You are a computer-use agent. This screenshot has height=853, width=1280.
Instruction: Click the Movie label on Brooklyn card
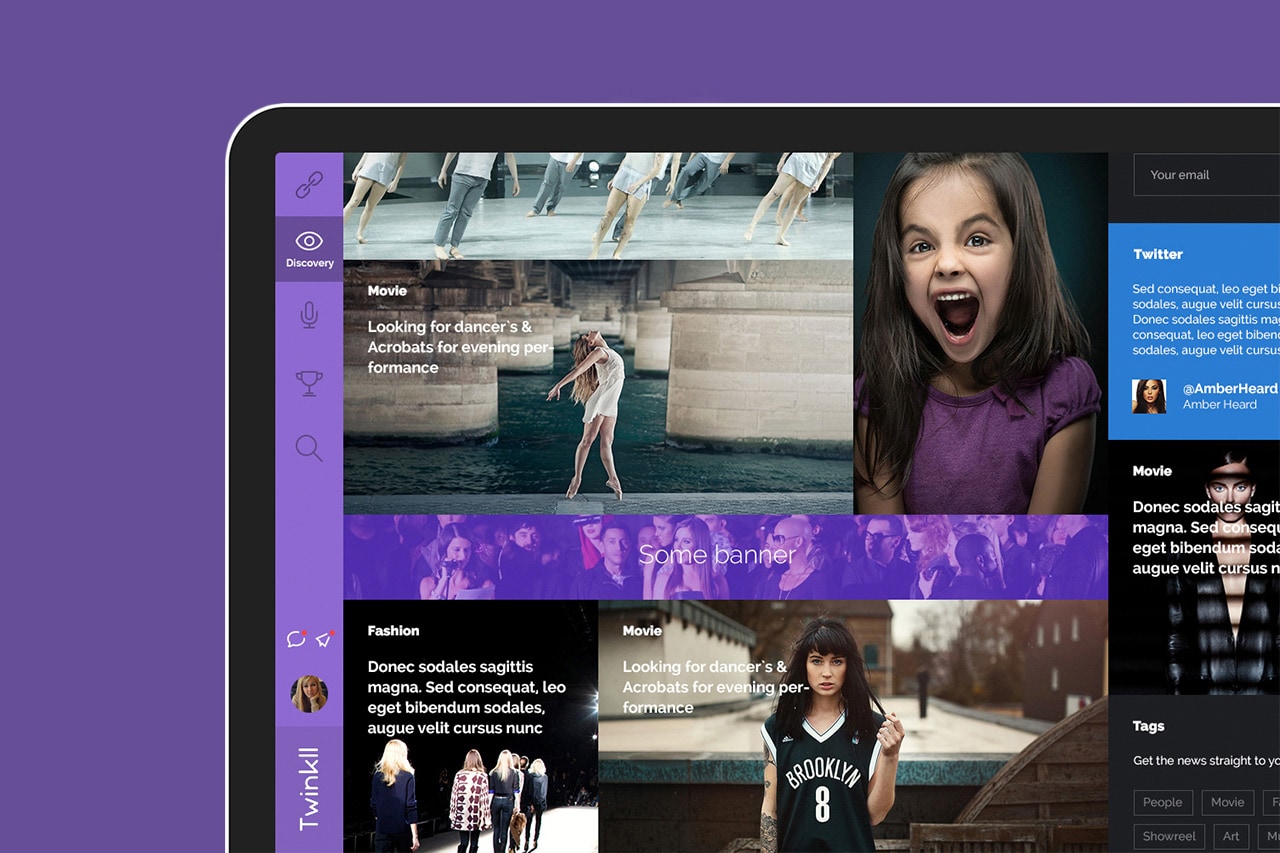point(642,631)
